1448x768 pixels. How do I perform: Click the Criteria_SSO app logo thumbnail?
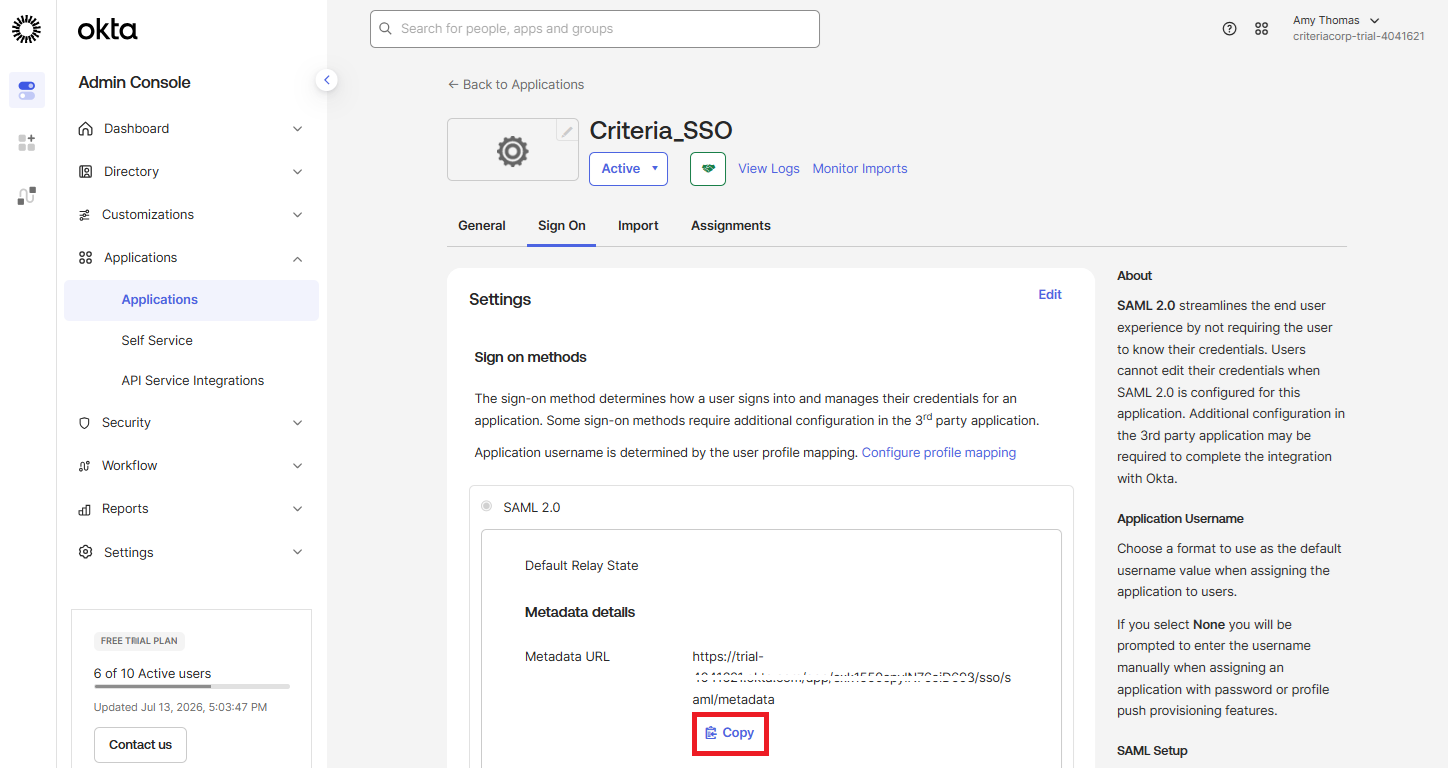(513, 150)
